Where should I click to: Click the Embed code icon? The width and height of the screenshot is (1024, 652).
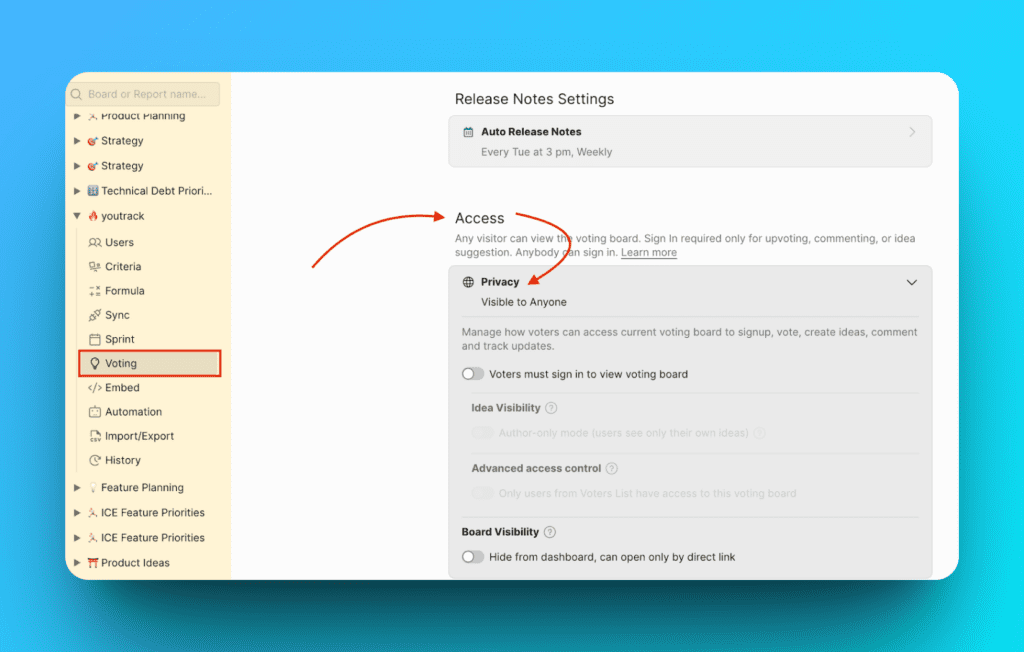click(95, 388)
